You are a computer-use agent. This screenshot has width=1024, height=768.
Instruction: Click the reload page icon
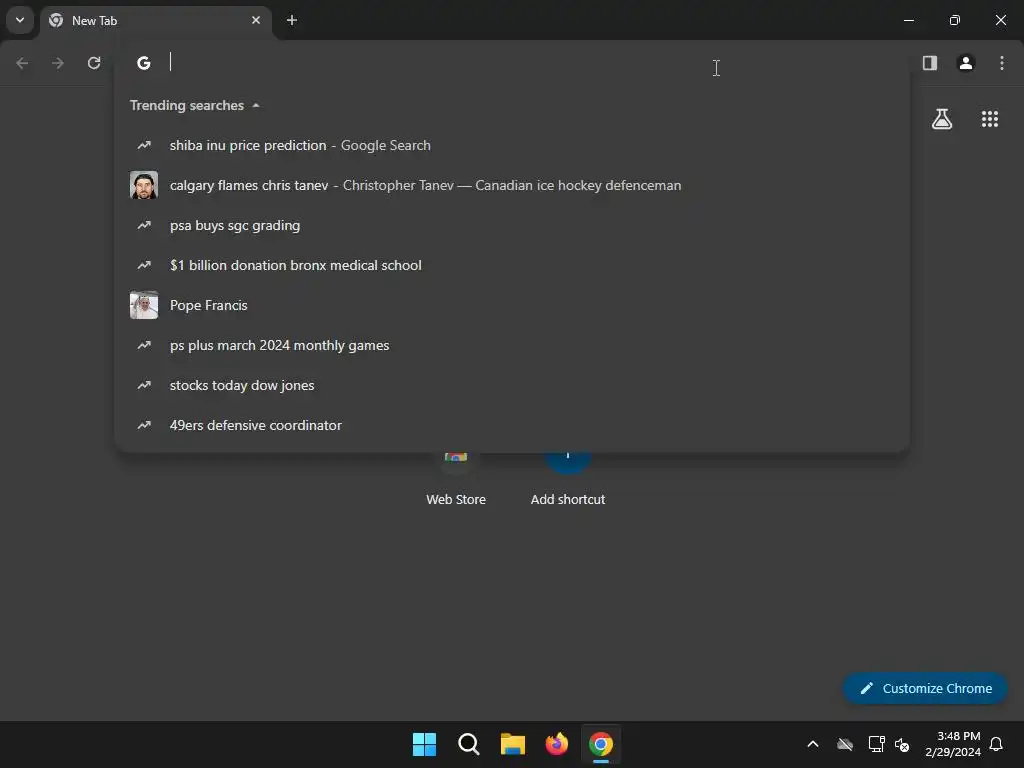pyautogui.click(x=94, y=63)
